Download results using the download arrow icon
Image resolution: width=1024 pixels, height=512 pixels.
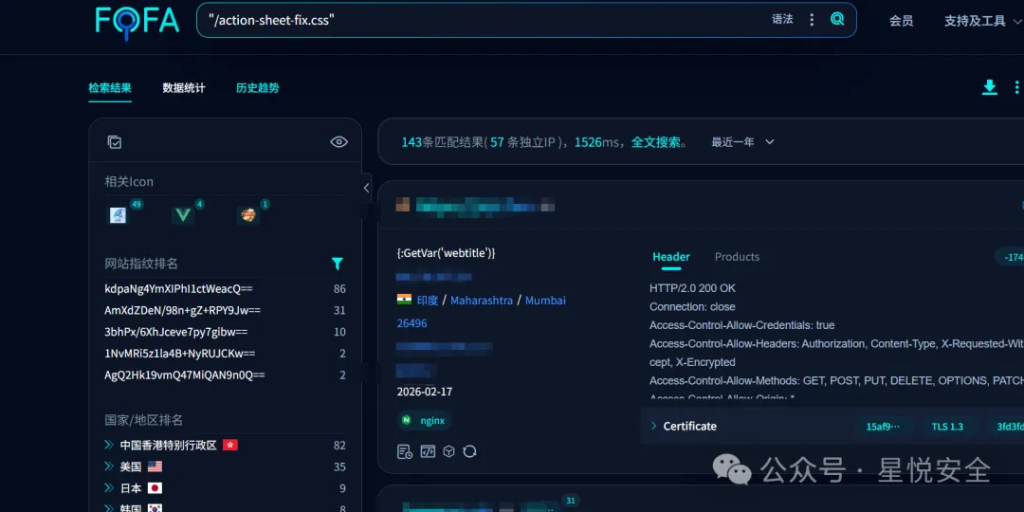pos(989,88)
